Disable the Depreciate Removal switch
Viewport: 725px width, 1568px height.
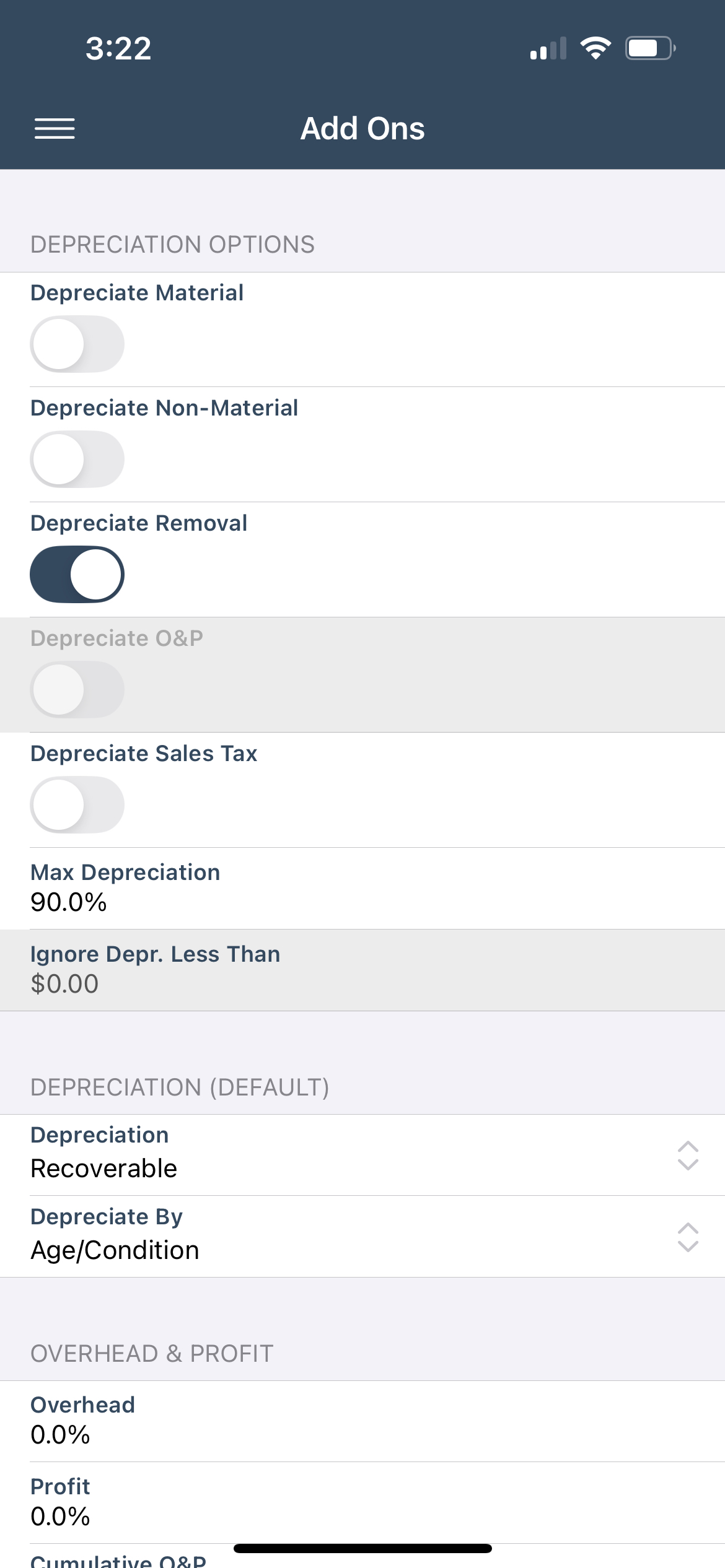click(x=77, y=574)
